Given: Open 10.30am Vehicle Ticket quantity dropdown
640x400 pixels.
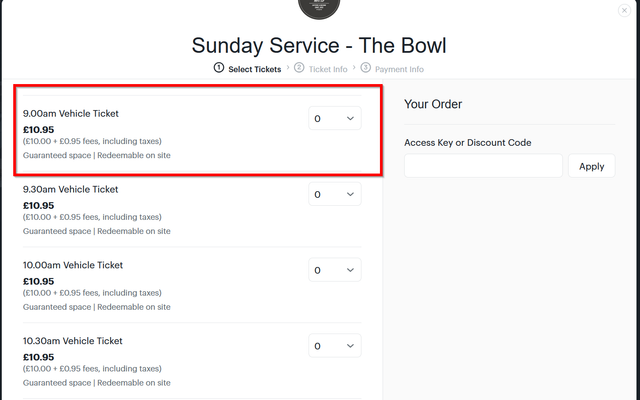Looking at the screenshot, I should 335,346.
